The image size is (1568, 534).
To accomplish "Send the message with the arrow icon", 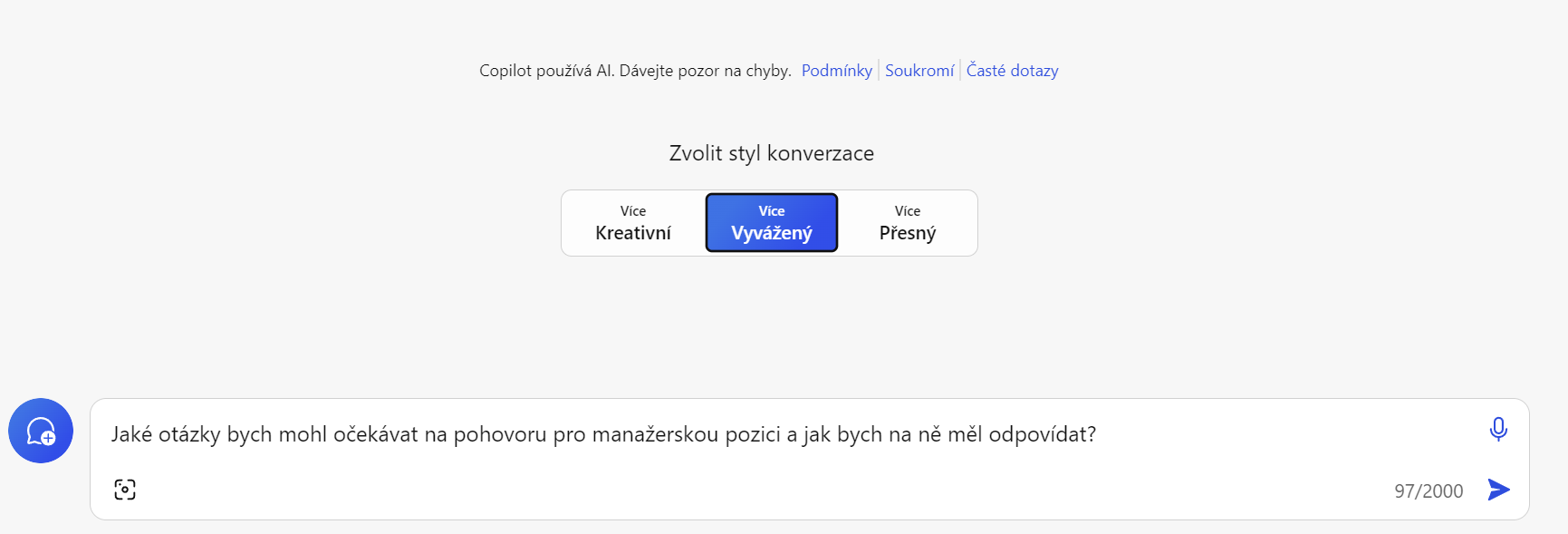I will click(x=1498, y=490).
